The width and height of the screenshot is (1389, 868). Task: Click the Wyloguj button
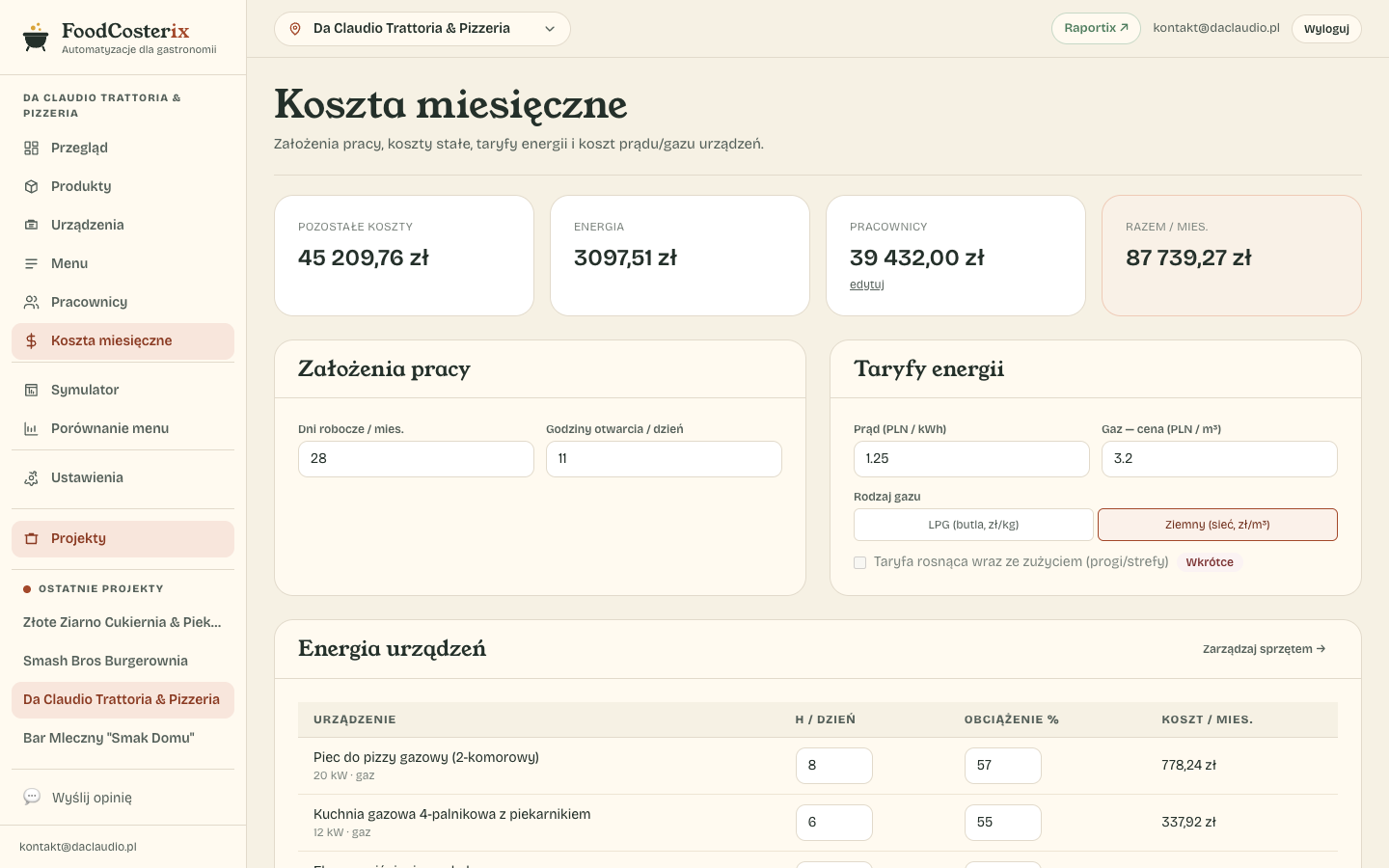(1326, 29)
